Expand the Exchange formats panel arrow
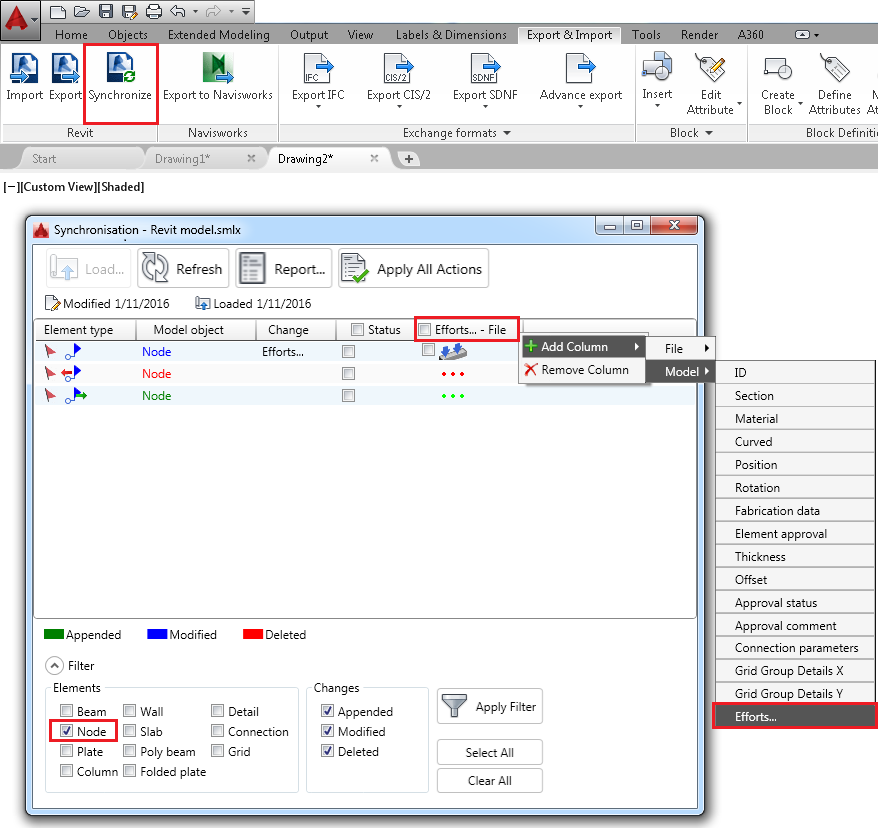The height and width of the screenshot is (828, 878). click(507, 133)
